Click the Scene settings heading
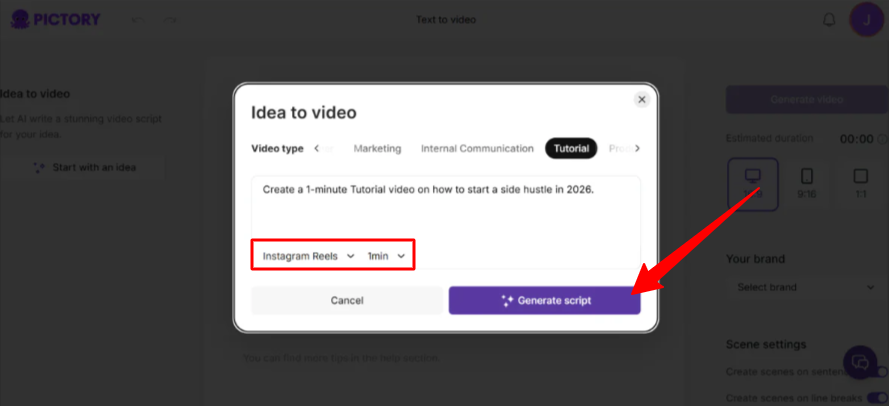The image size is (889, 406). pyautogui.click(x=766, y=344)
